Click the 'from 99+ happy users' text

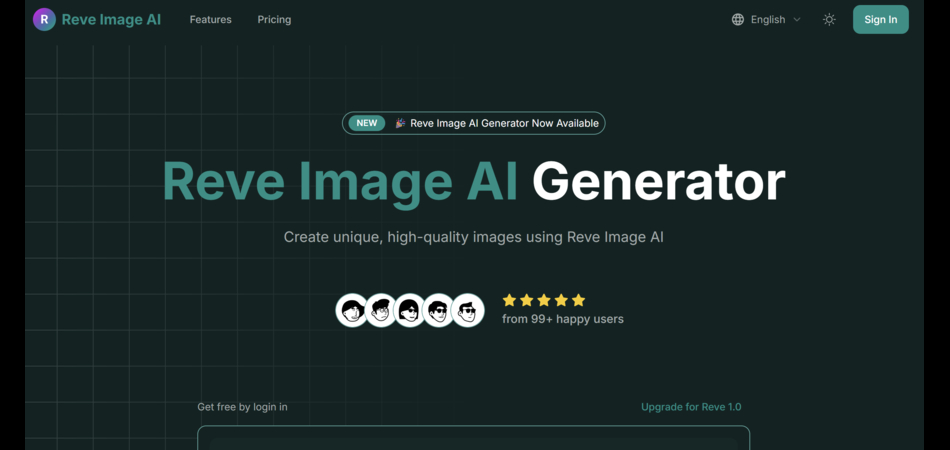coord(563,319)
